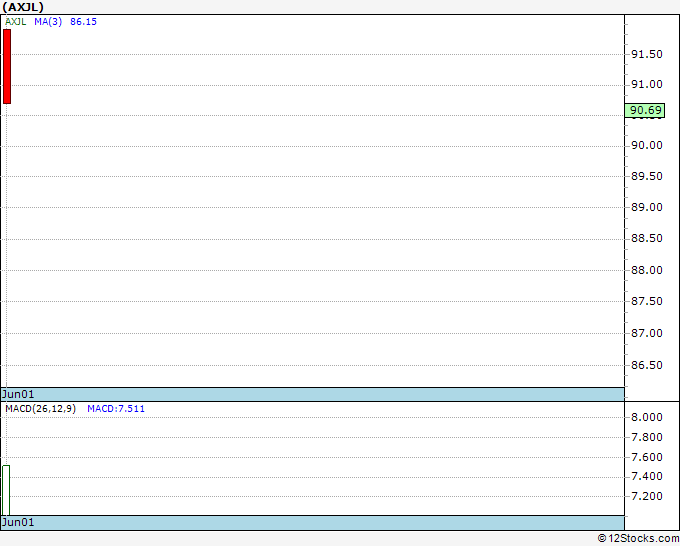
Task: Click the 90.69 current price tag
Action: [x=644, y=110]
